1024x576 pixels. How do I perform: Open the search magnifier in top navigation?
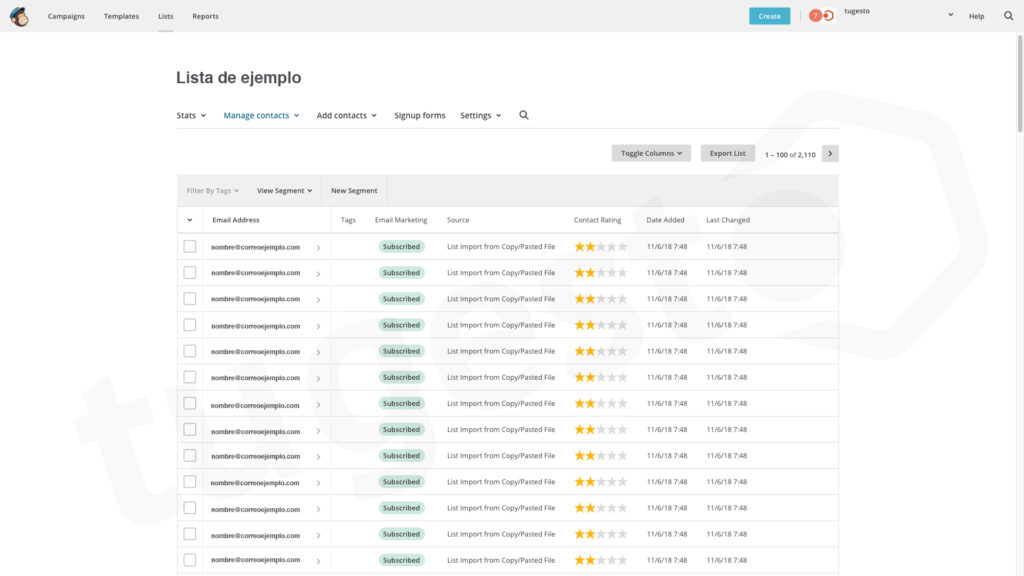point(1008,16)
